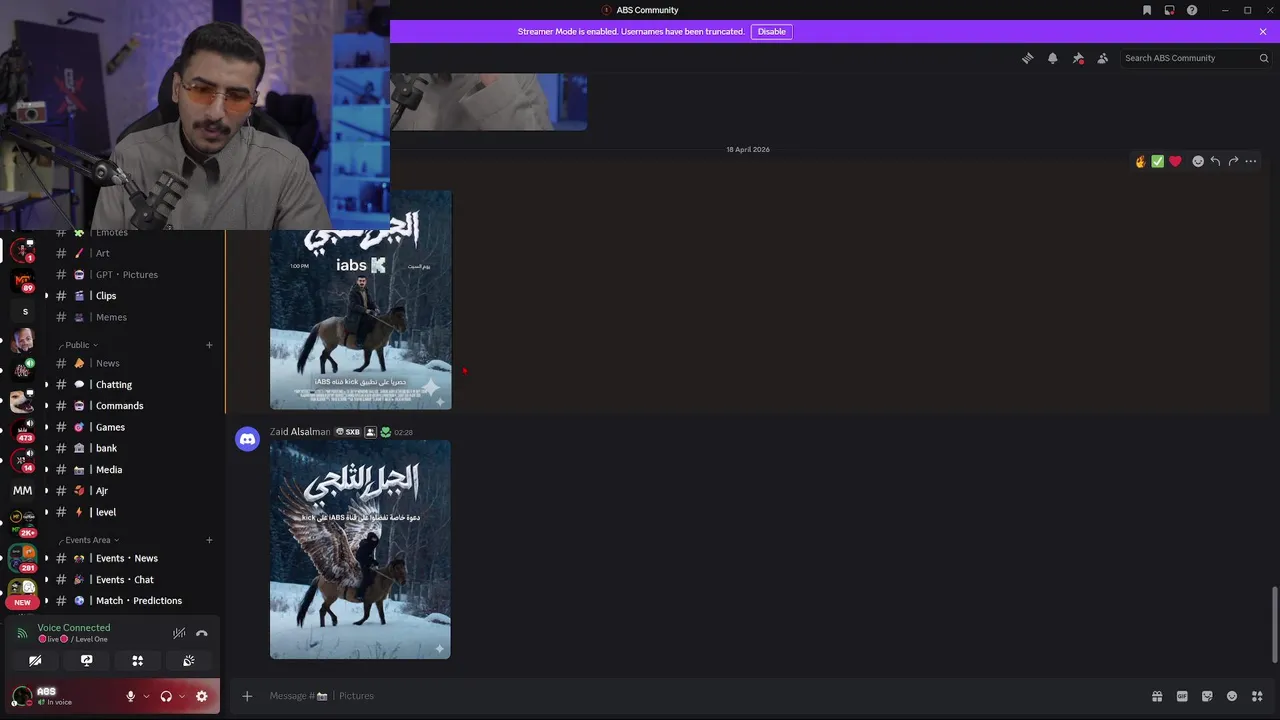Forward the hovered message
Screen dimensions: 1280x720
(1233, 161)
